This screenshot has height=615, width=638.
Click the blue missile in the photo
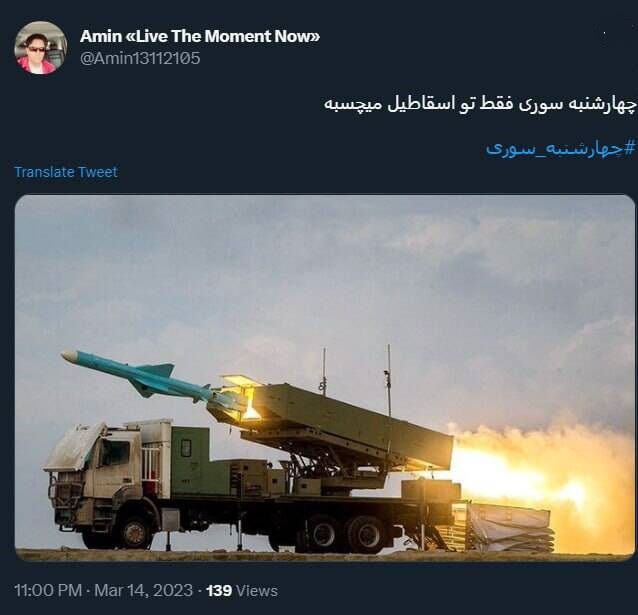tap(138, 376)
